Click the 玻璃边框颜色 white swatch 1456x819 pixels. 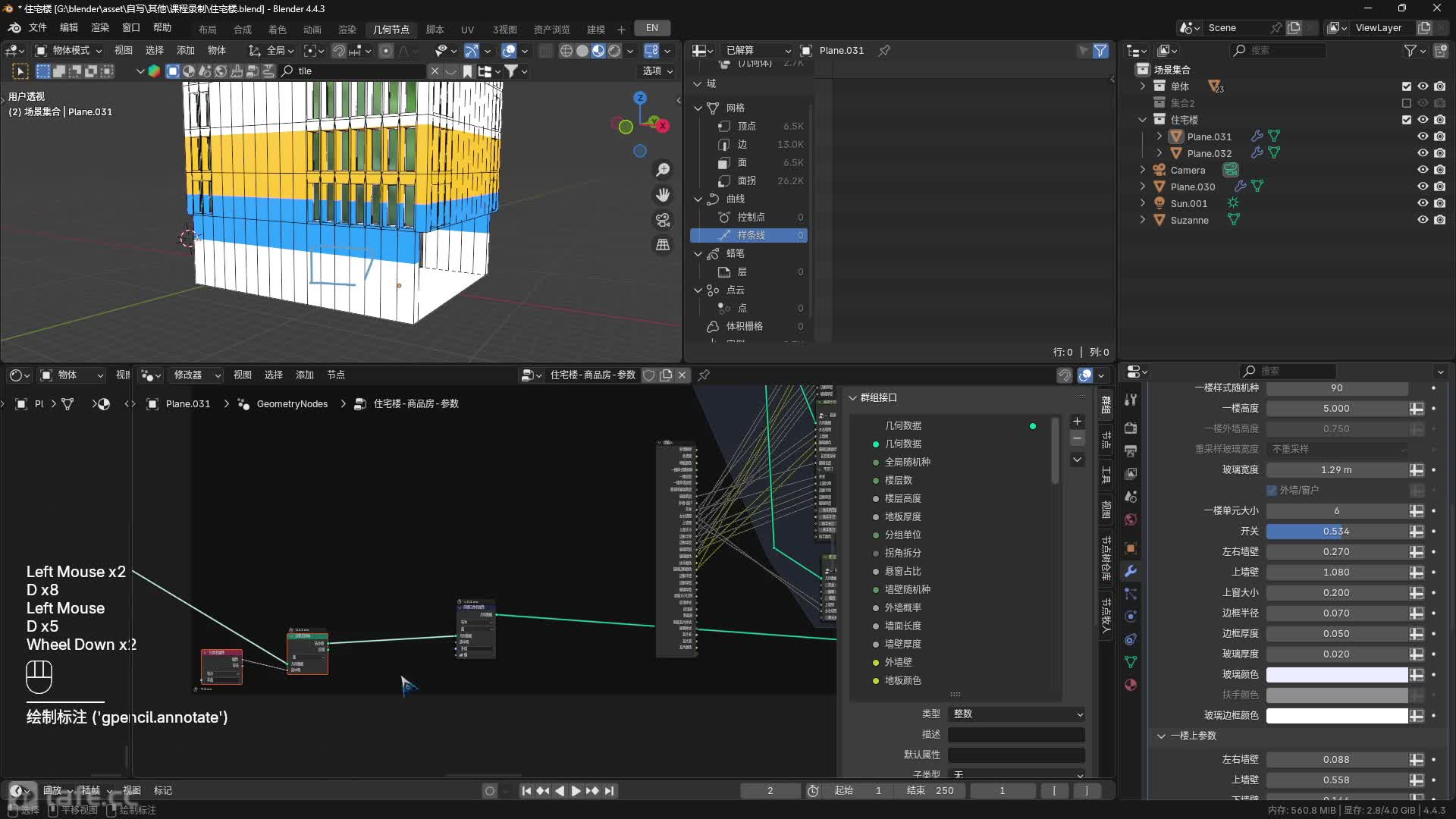1337,716
